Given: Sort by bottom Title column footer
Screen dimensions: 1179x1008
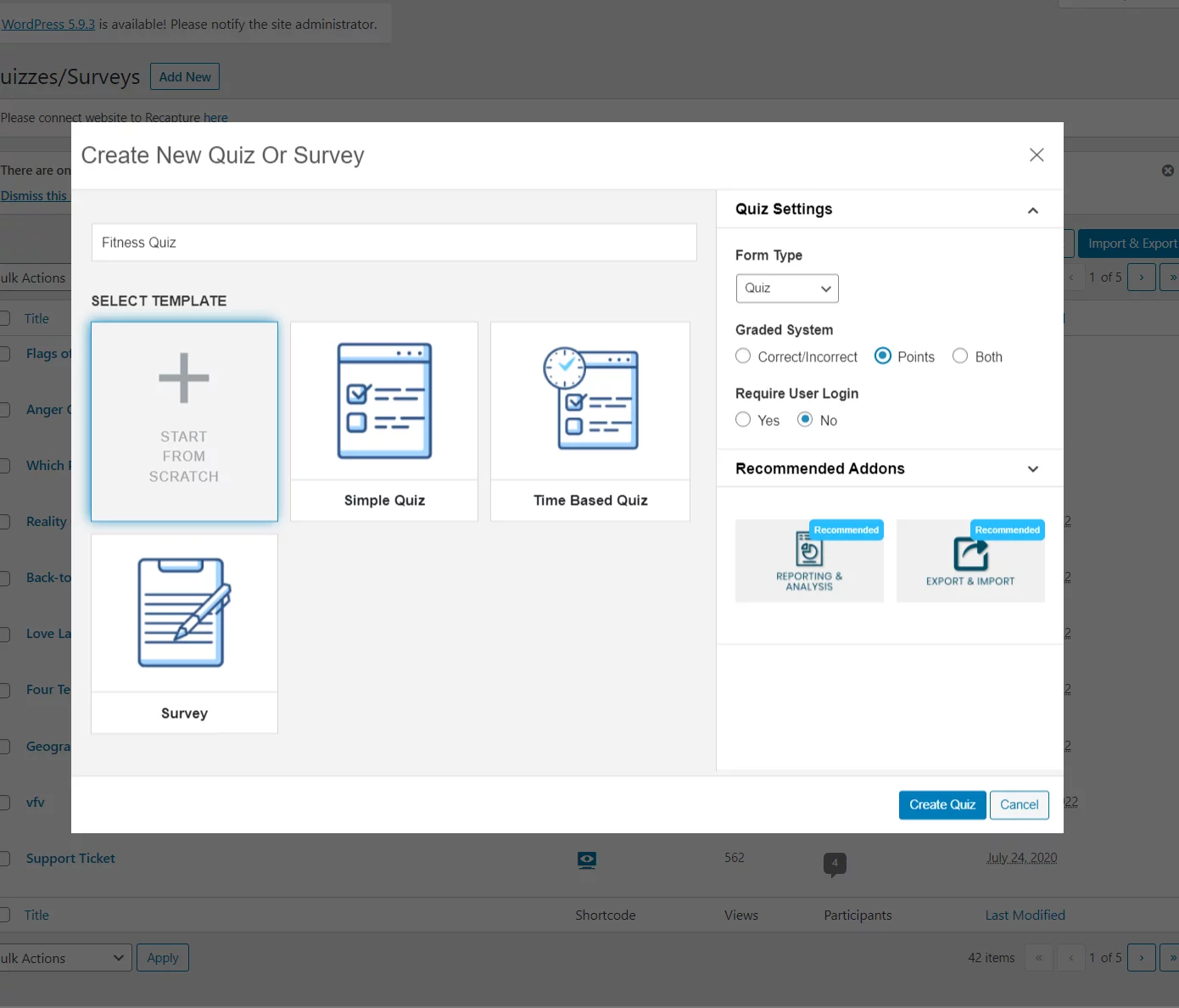Looking at the screenshot, I should [36, 916].
